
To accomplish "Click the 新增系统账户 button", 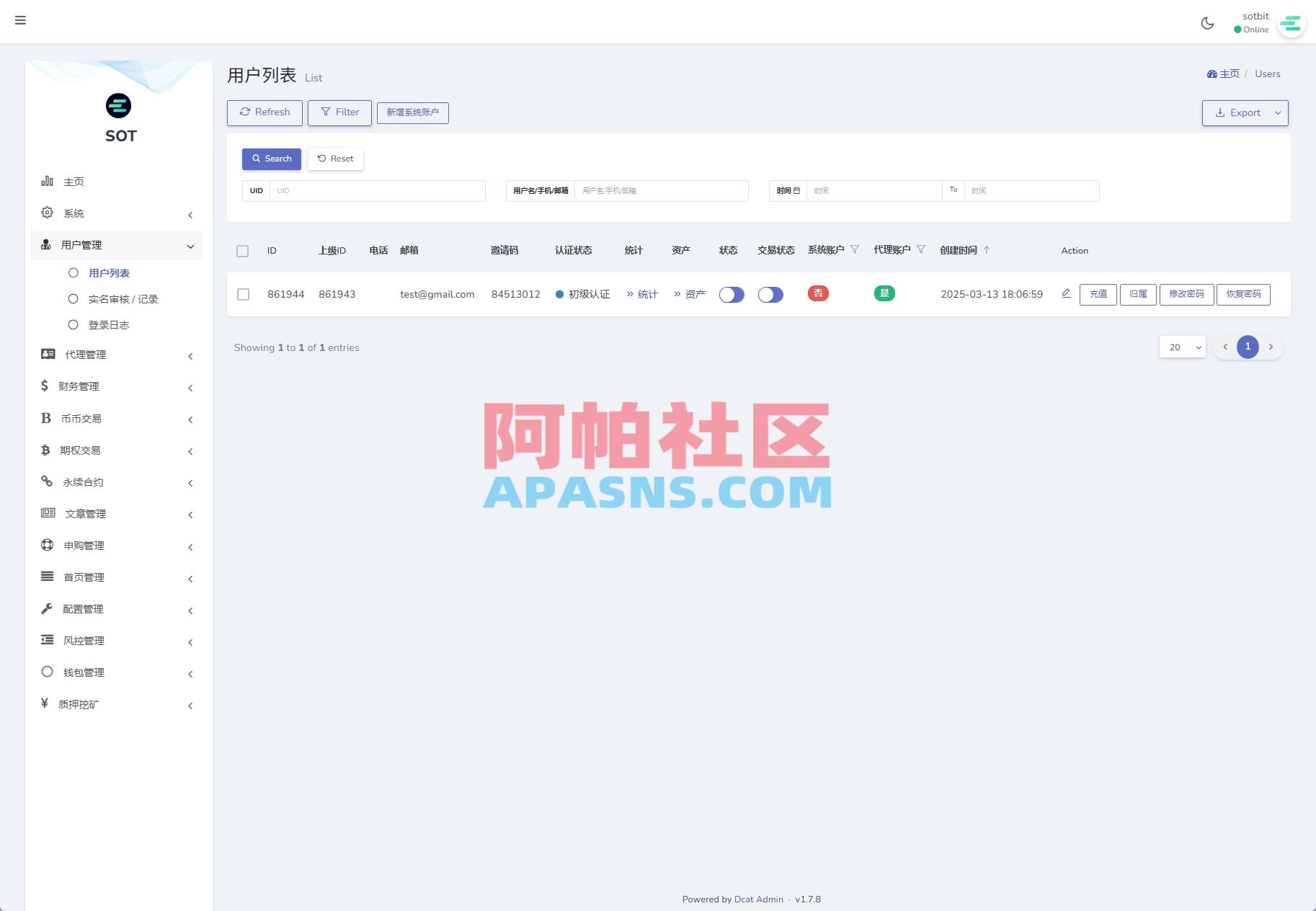I will pos(413,112).
